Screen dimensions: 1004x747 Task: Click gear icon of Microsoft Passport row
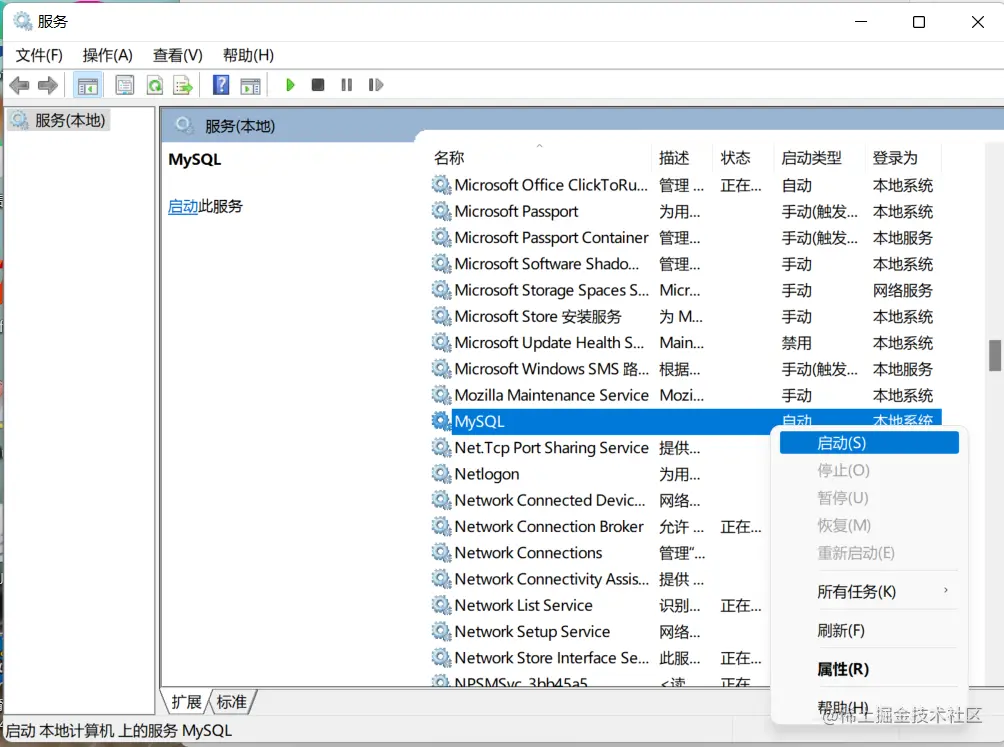[x=441, y=211]
